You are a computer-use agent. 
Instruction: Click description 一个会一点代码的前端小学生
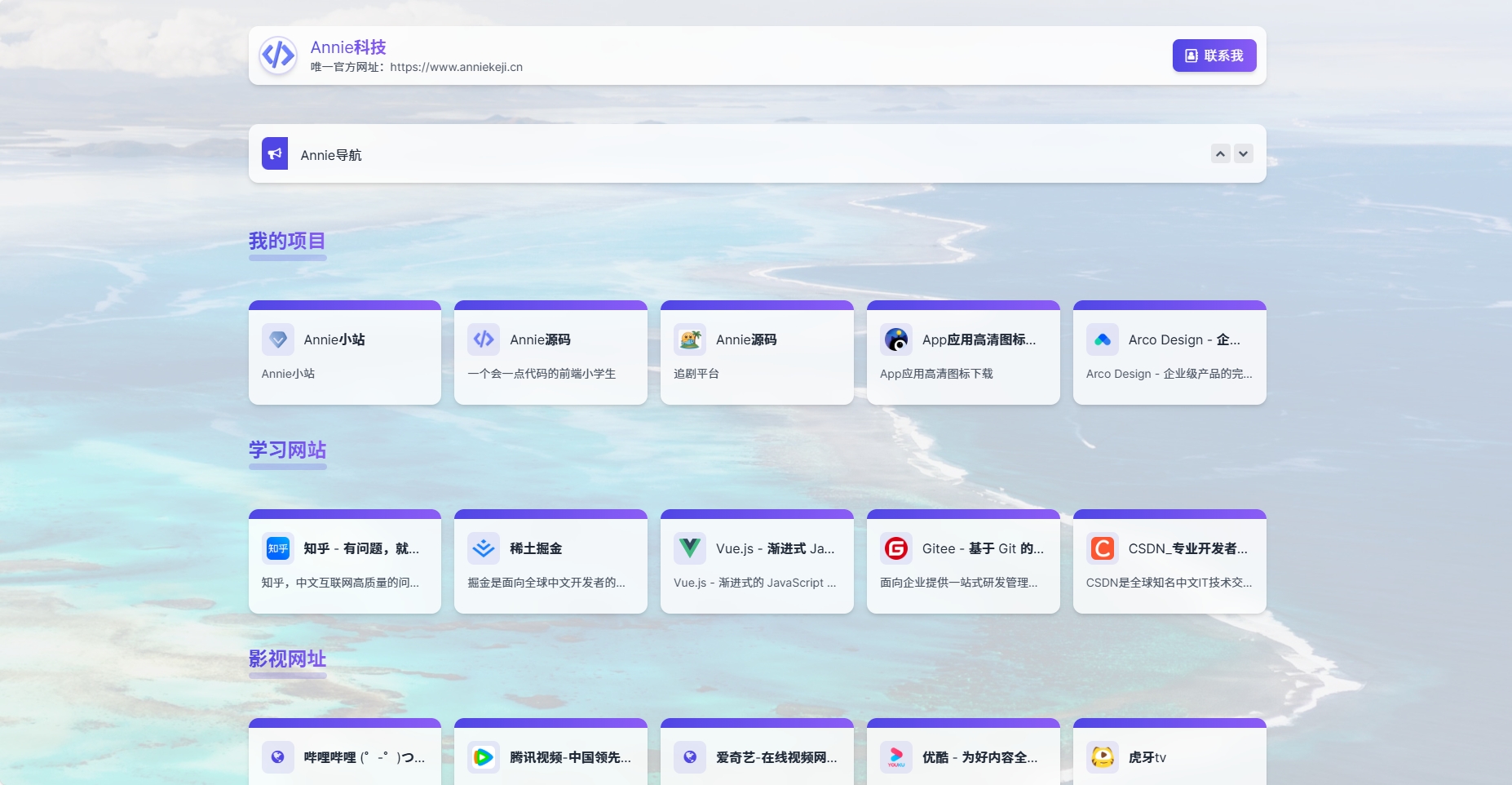(542, 374)
